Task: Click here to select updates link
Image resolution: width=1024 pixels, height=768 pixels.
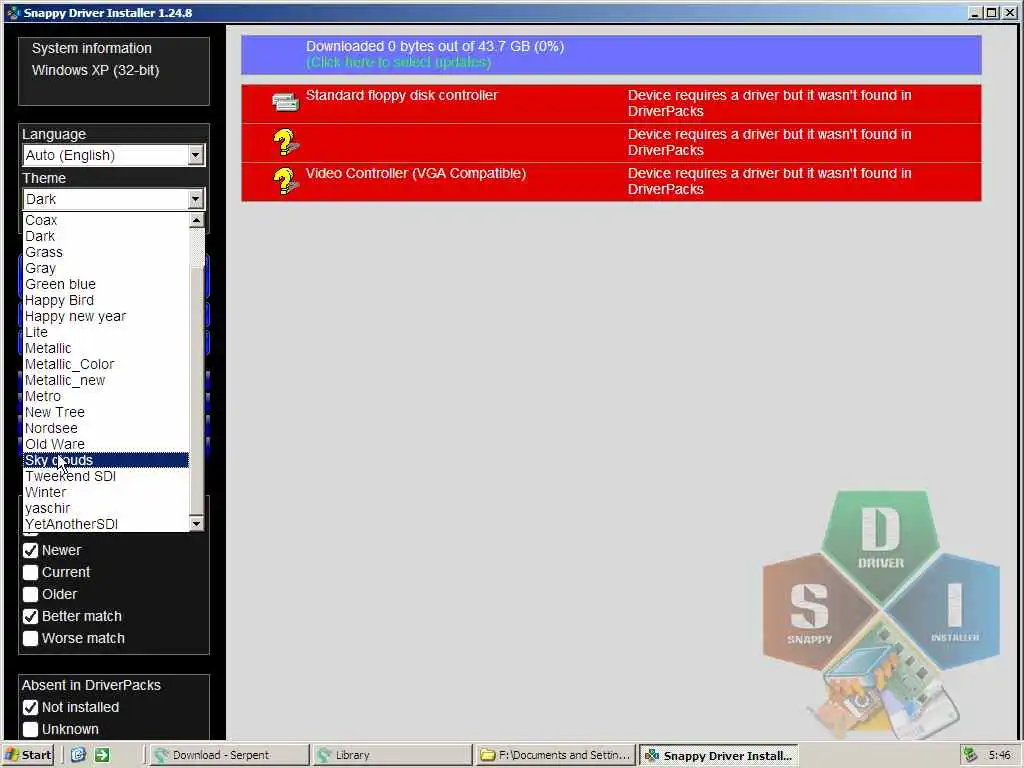Action: (398, 62)
